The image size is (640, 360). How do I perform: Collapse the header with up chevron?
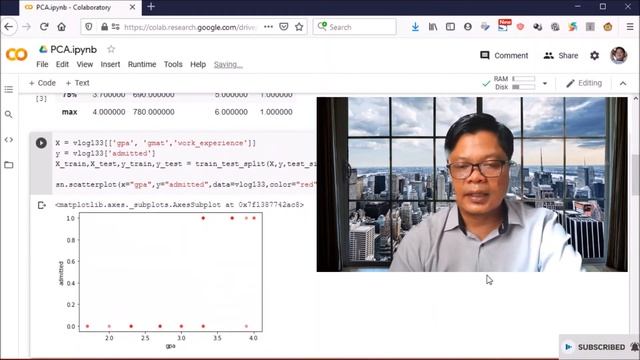pyautogui.click(x=623, y=83)
